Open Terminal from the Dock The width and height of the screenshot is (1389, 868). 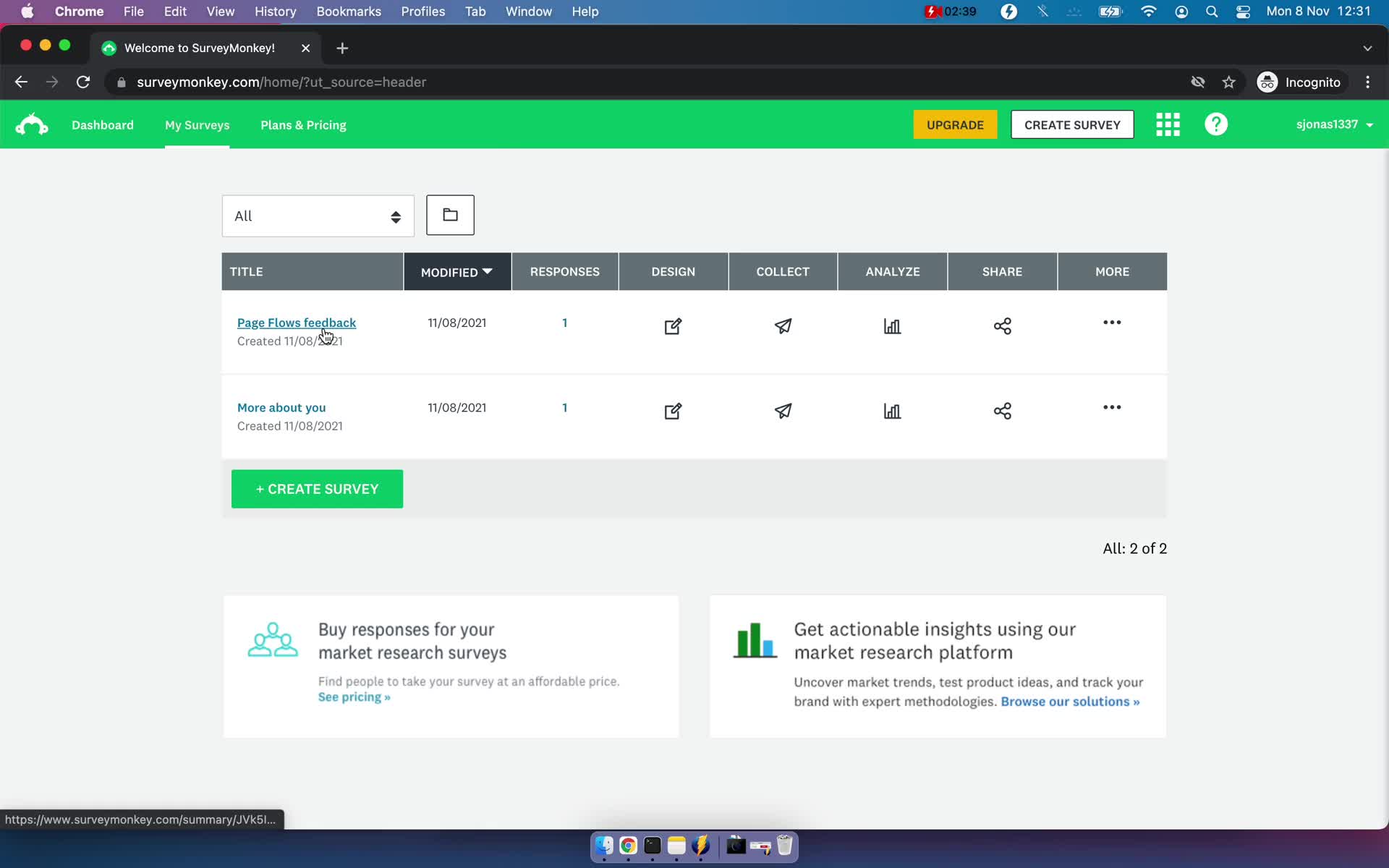pos(653,846)
